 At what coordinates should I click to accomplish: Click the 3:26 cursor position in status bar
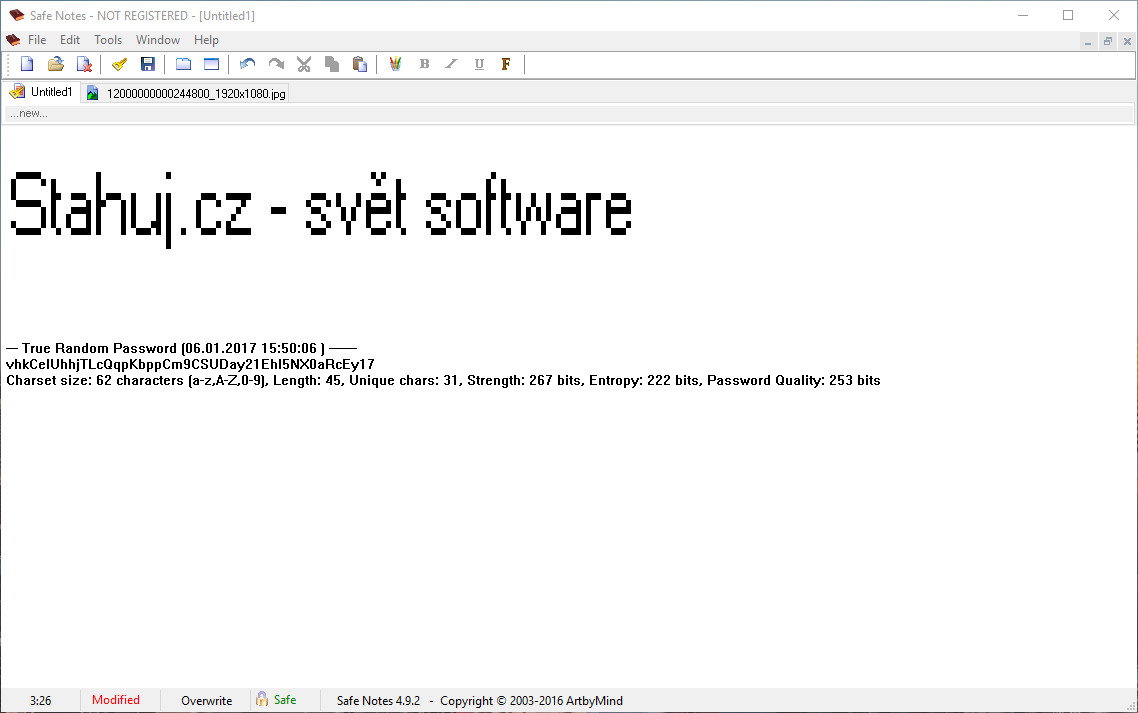(41, 701)
